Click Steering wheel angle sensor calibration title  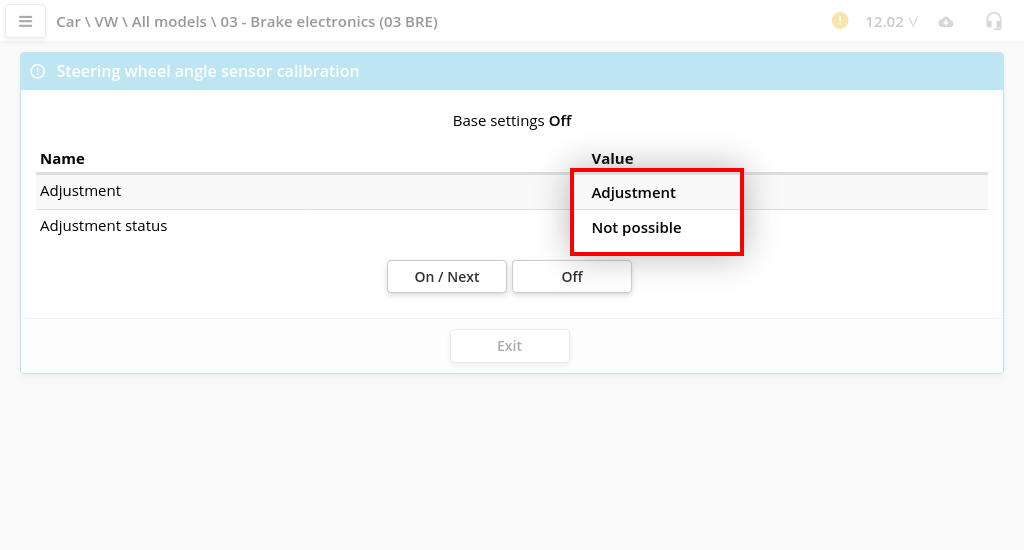(x=207, y=72)
